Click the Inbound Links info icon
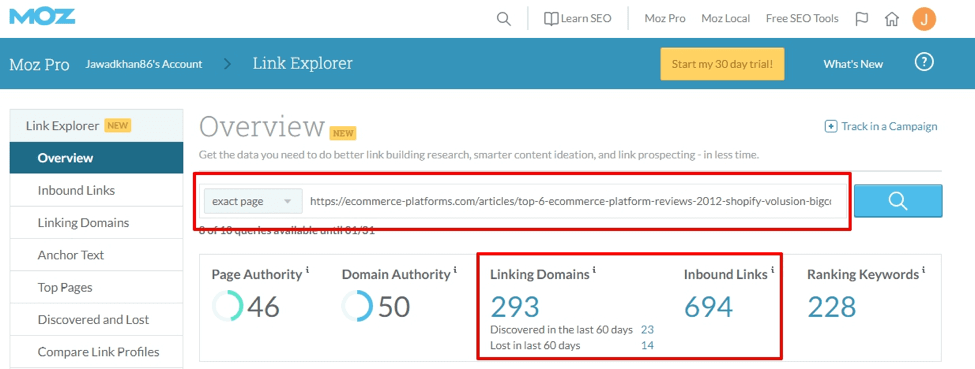The height and width of the screenshot is (369, 975). [x=772, y=270]
